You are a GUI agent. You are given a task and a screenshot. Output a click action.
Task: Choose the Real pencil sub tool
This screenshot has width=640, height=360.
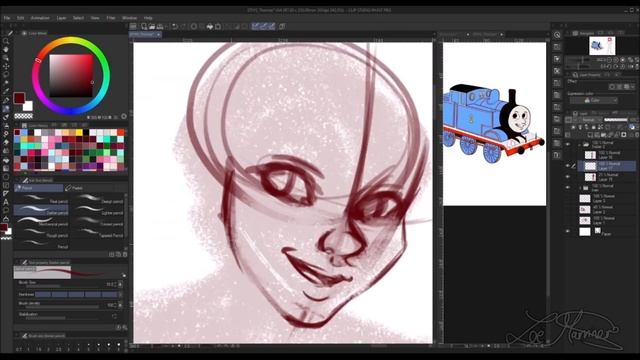tap(42, 199)
